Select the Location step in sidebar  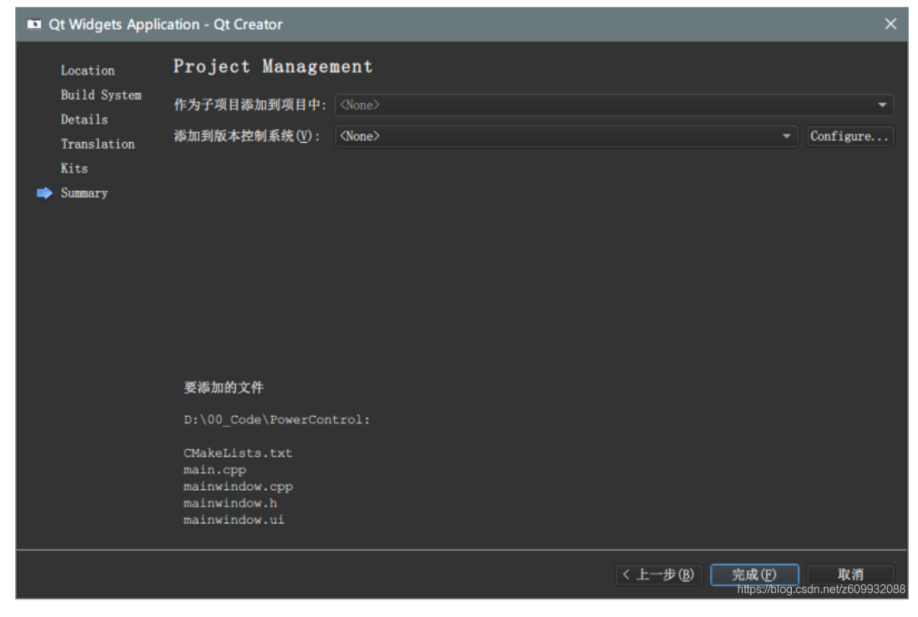[87, 70]
